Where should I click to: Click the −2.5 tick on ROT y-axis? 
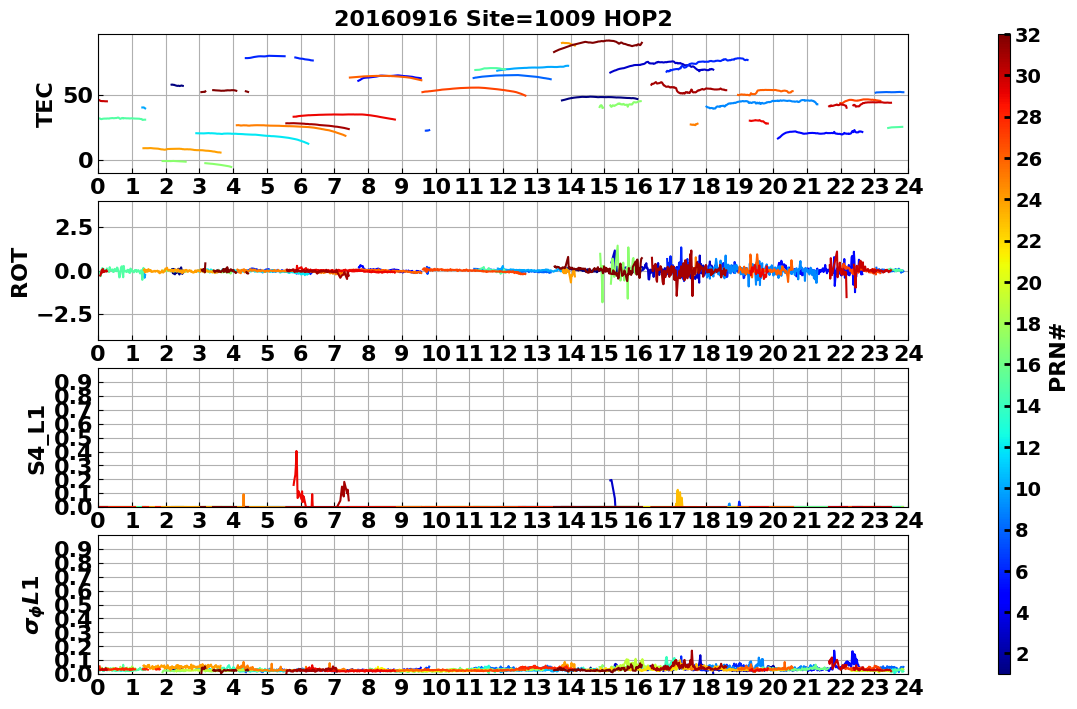[67, 315]
